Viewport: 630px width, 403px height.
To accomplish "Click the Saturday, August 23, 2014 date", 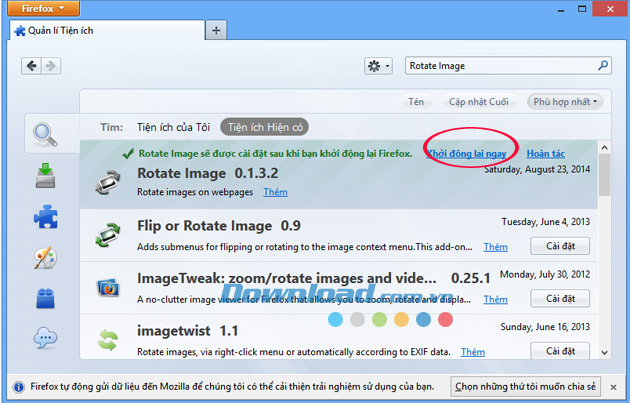I will (x=537, y=169).
